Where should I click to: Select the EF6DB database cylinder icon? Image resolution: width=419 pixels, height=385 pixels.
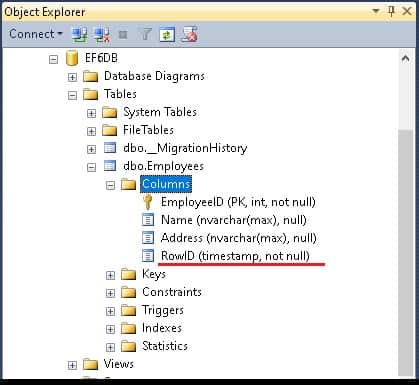(72, 58)
